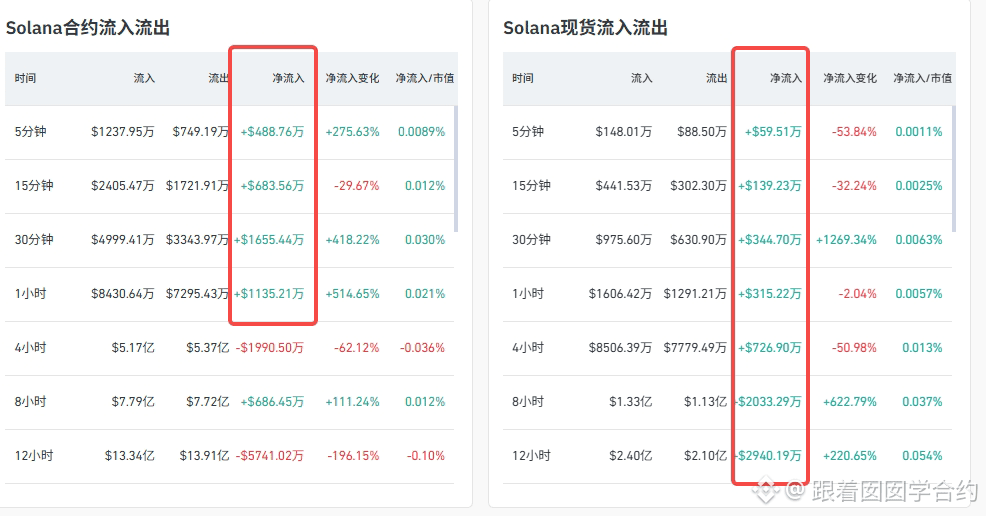
Task: Click the $13.34亿 inflow value
Action: click(x=130, y=456)
